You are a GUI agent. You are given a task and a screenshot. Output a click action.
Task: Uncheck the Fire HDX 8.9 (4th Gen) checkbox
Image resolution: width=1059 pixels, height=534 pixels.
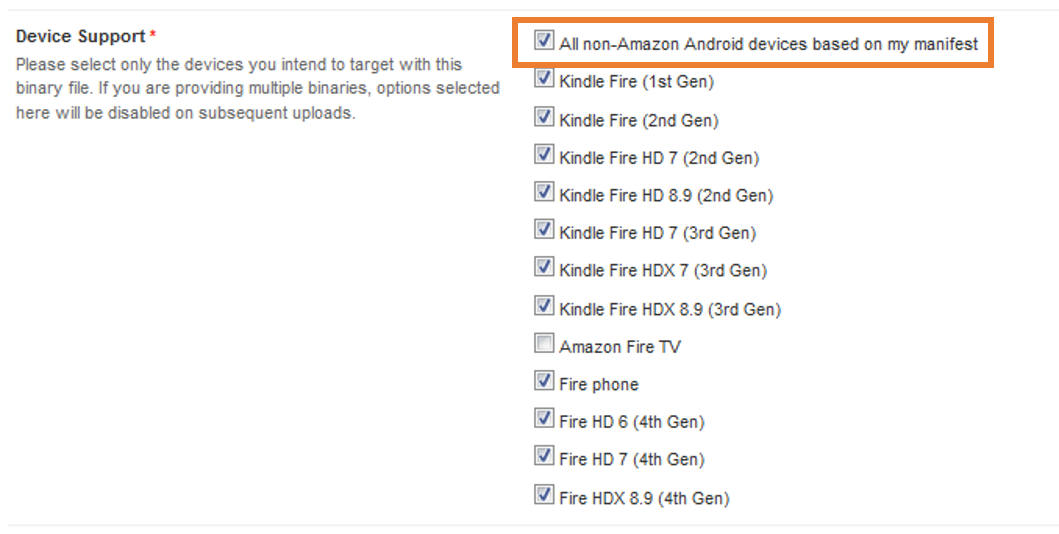tap(544, 494)
